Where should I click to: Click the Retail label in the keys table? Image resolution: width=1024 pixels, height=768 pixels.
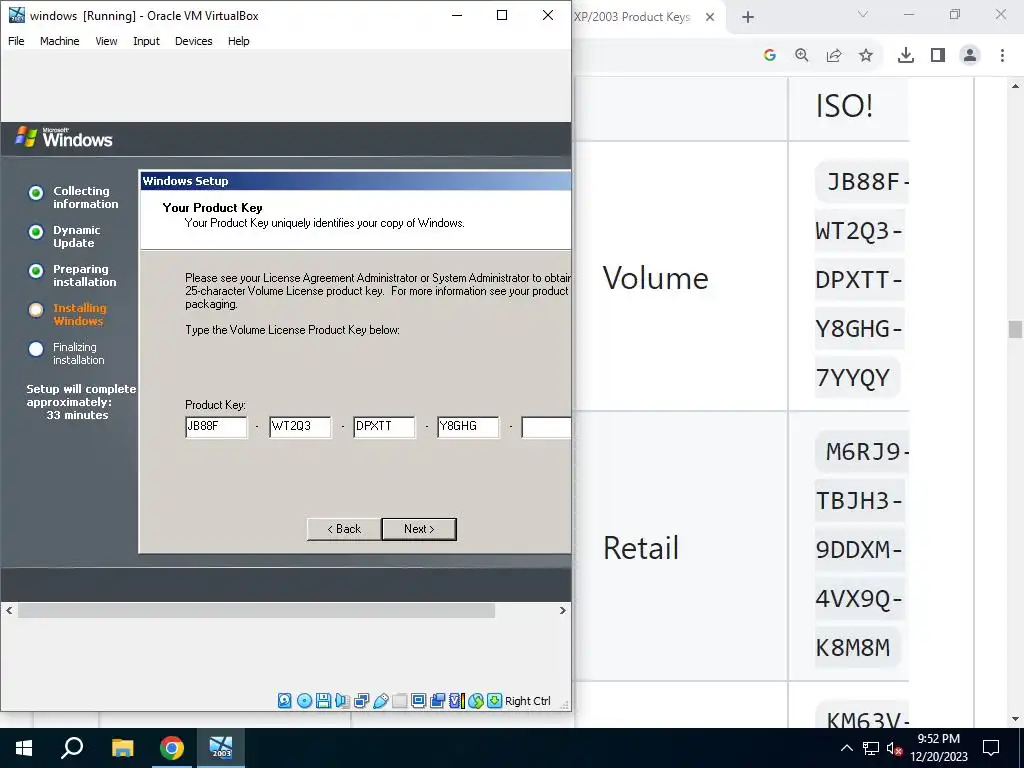point(641,548)
